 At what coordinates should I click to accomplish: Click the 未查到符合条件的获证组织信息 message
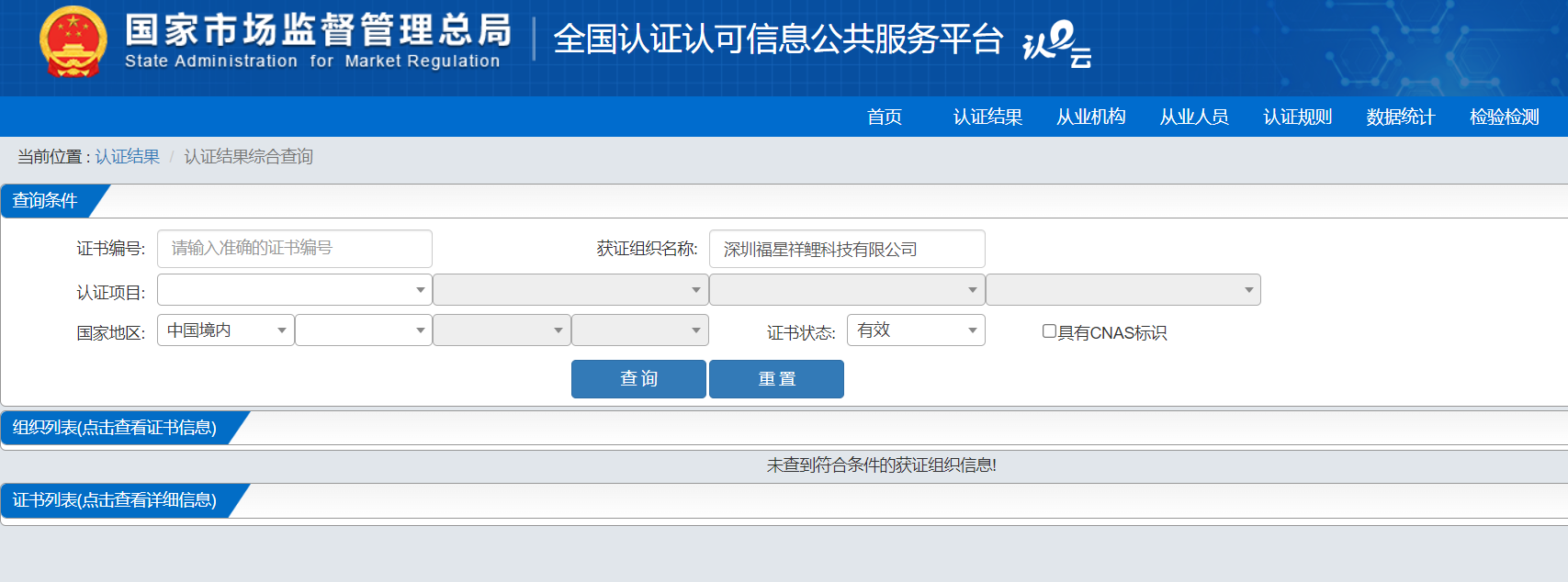882,465
